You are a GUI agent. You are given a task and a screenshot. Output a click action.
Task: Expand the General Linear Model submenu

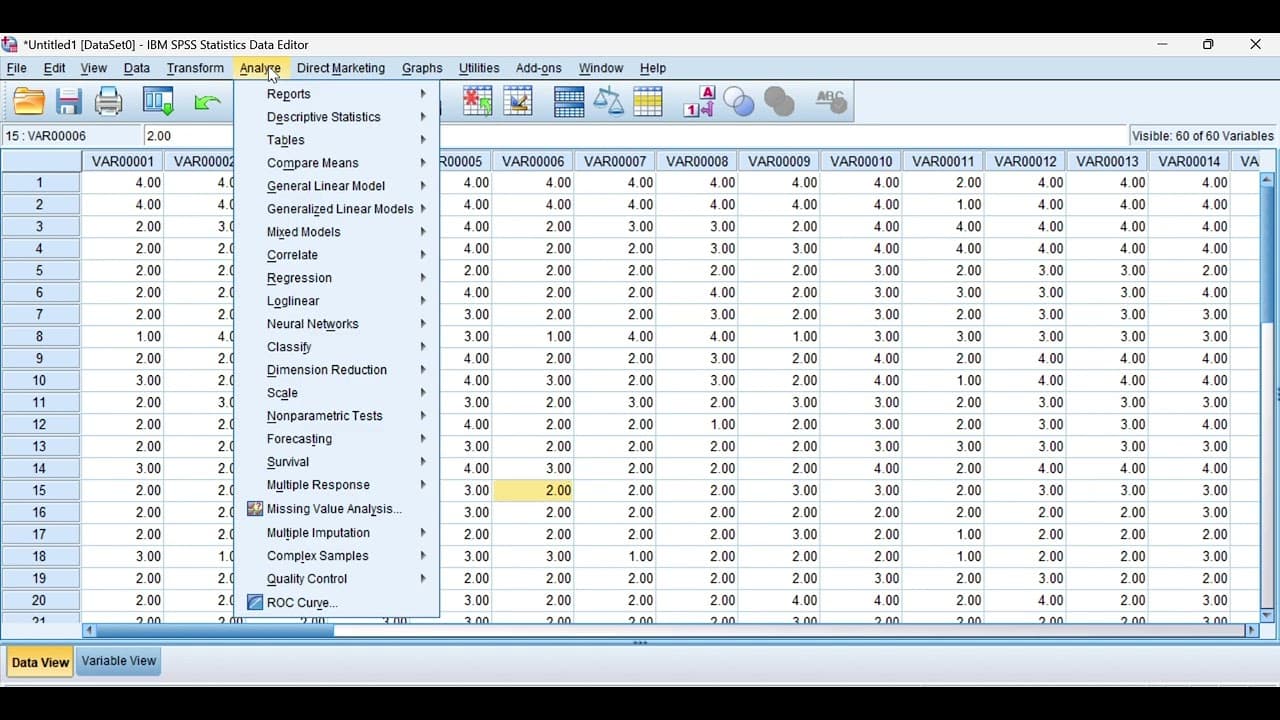click(335, 186)
